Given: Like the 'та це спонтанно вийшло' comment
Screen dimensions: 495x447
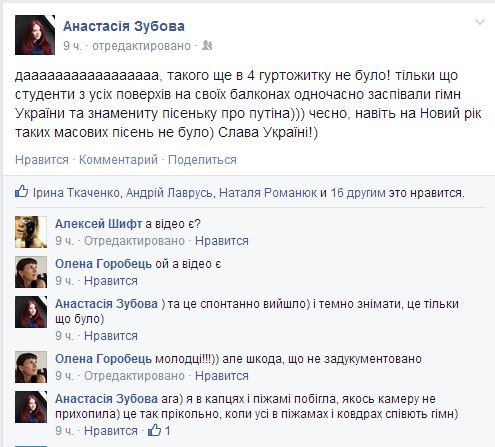Looking at the screenshot, I should 111,336.
